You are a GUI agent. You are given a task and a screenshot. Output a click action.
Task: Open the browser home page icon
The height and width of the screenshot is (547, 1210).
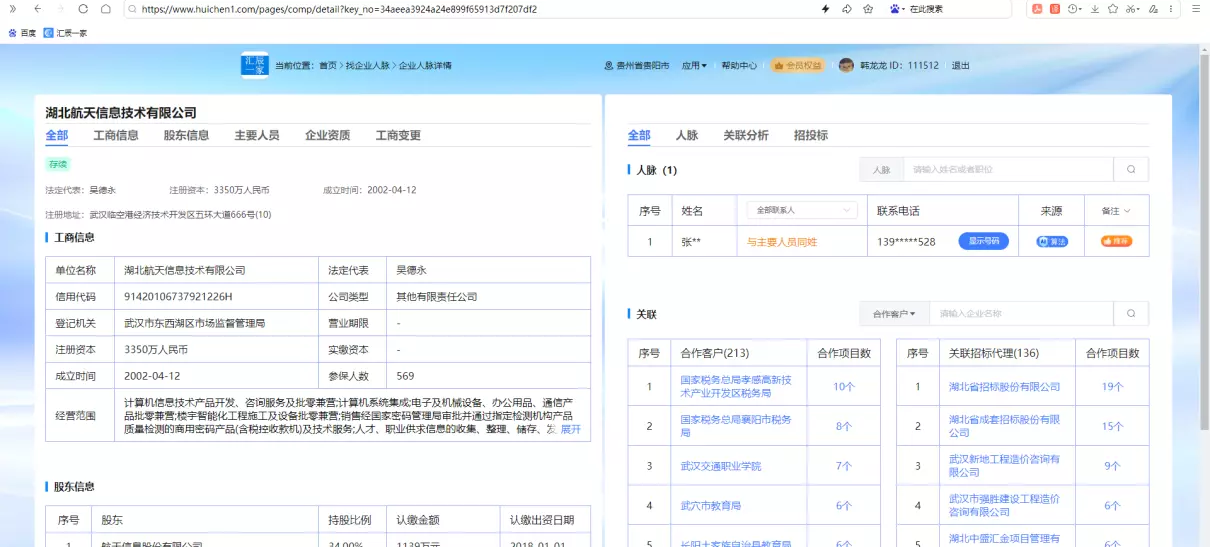pos(105,9)
